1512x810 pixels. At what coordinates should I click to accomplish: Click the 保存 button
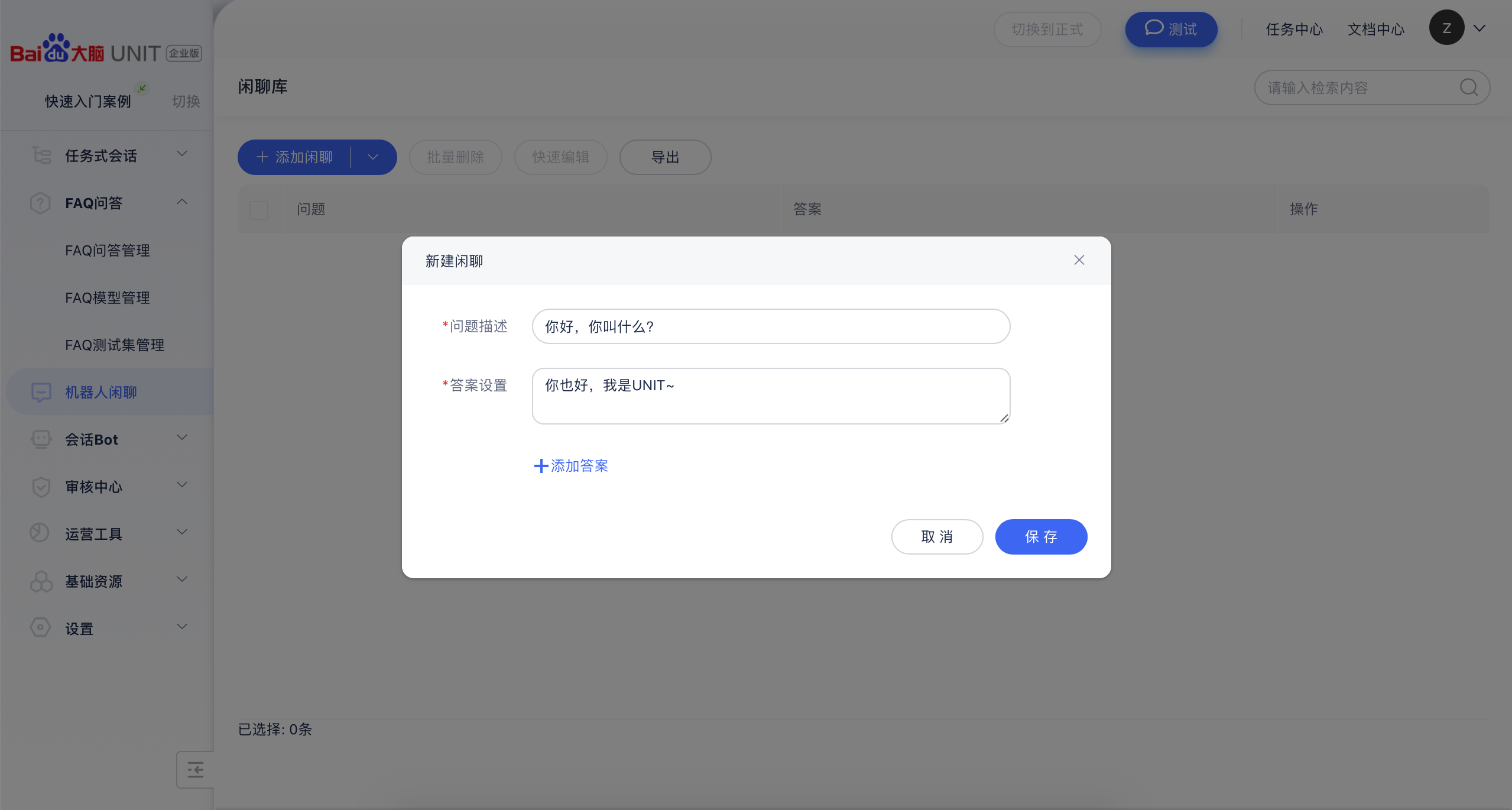[1041, 537]
